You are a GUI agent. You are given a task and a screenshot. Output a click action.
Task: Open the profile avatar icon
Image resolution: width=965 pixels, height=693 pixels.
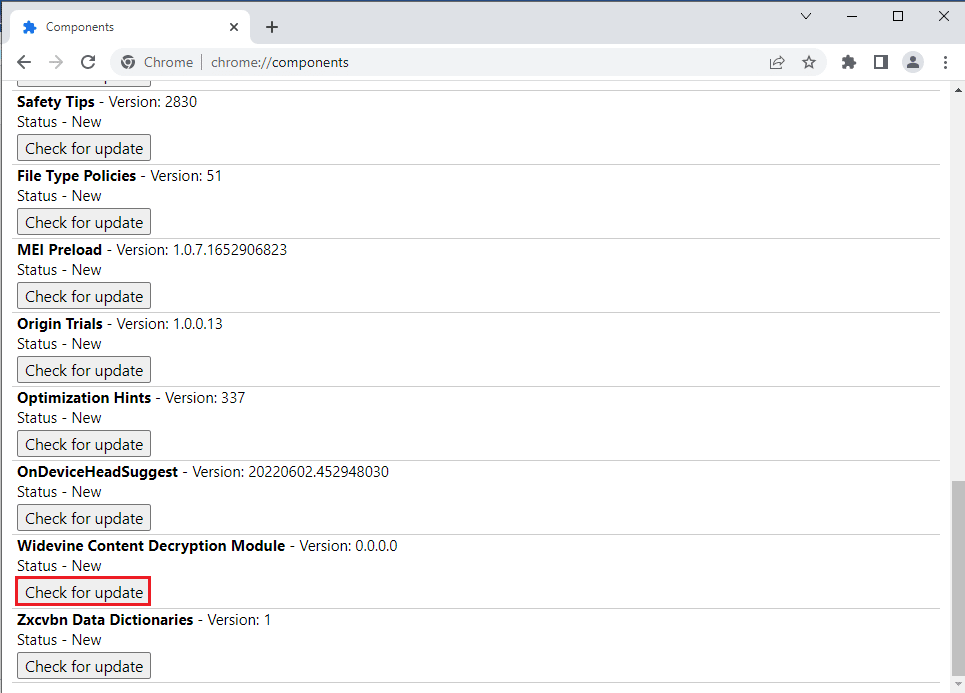click(913, 62)
